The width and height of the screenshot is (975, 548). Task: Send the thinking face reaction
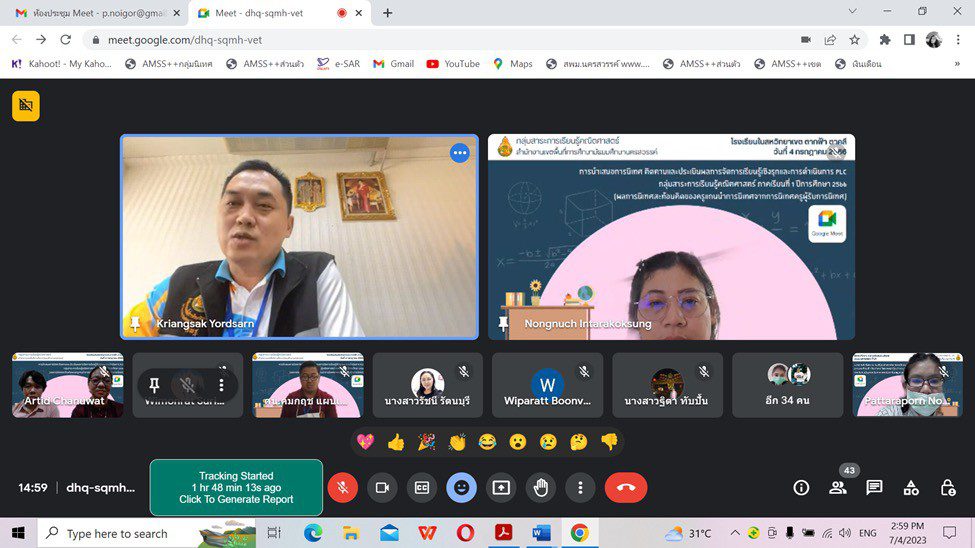[x=579, y=442]
